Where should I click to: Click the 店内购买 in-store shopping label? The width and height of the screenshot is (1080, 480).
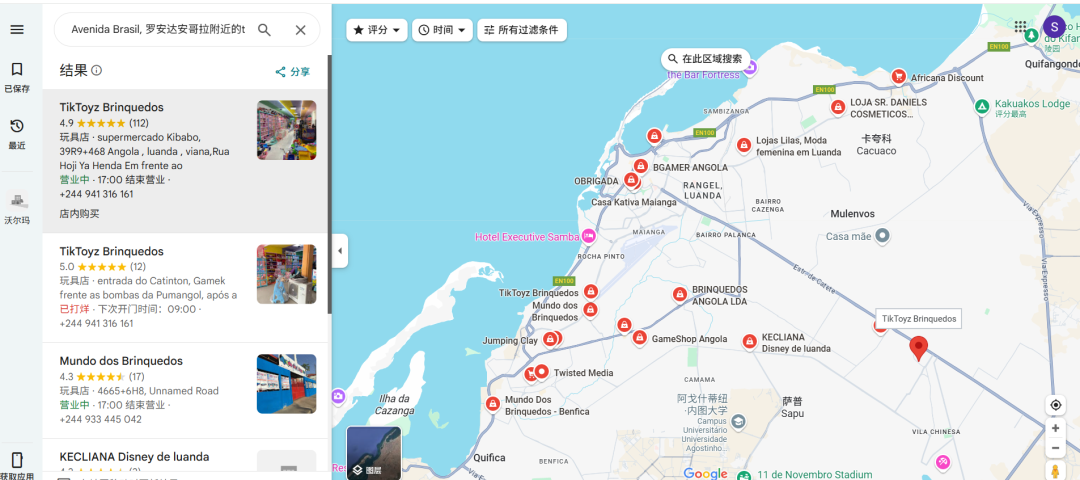pos(79,214)
